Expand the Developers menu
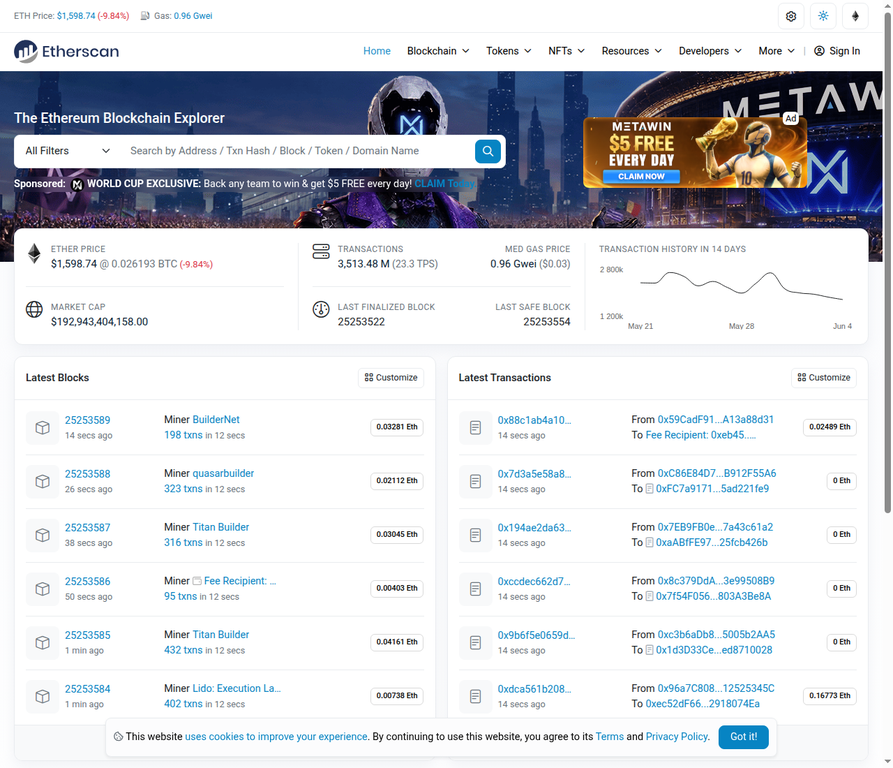Screen dimensions: 893x768 click(710, 51)
